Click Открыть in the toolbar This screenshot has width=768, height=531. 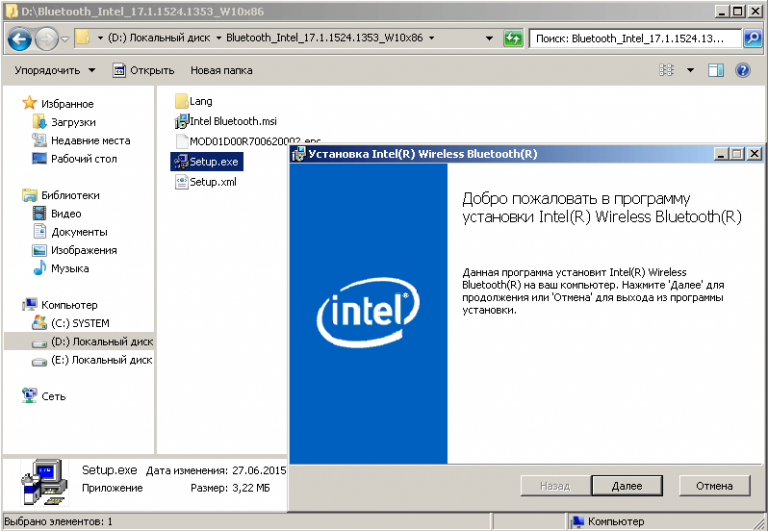click(144, 71)
